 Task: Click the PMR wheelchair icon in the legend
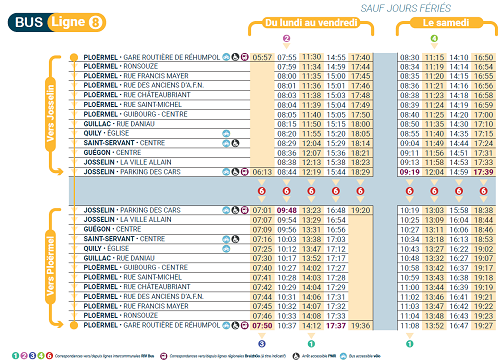pyautogui.click(x=296, y=356)
